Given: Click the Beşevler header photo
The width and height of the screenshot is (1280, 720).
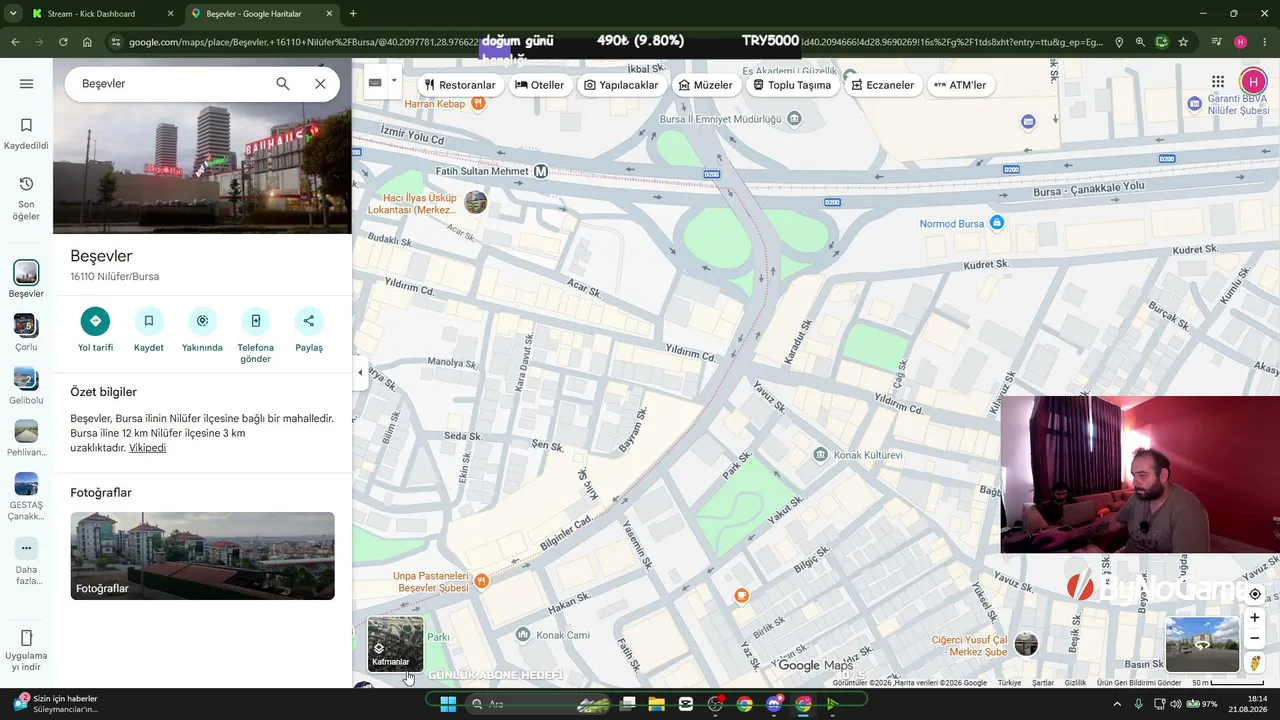Looking at the screenshot, I should point(202,168).
